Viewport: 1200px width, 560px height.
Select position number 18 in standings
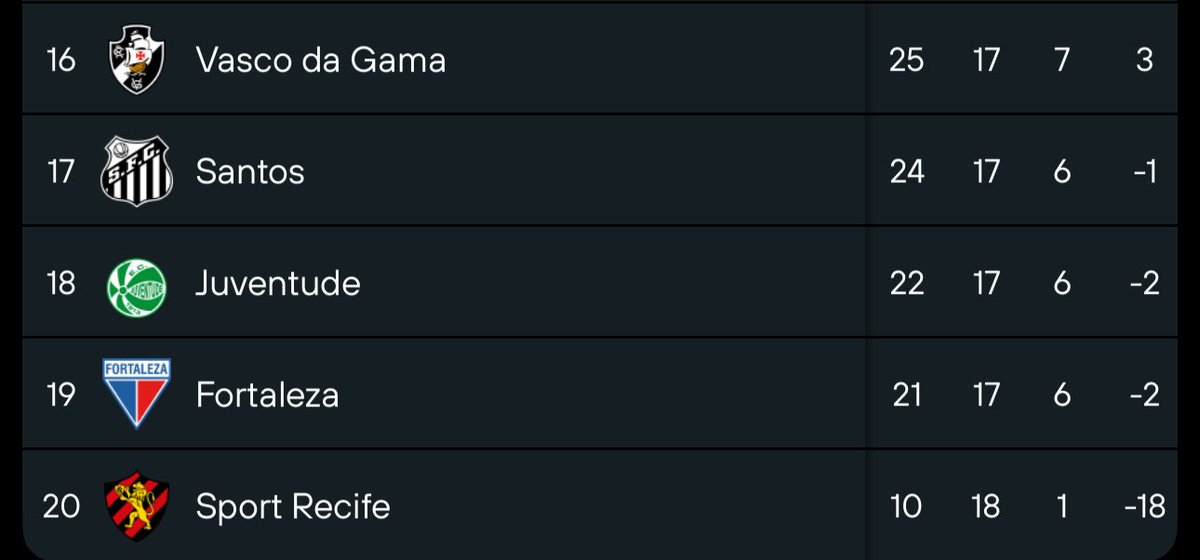[61, 284]
